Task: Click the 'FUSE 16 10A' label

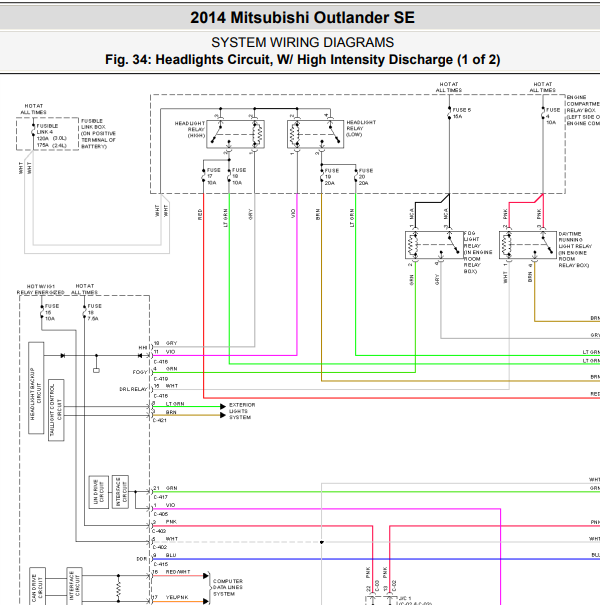Action: coord(52,312)
